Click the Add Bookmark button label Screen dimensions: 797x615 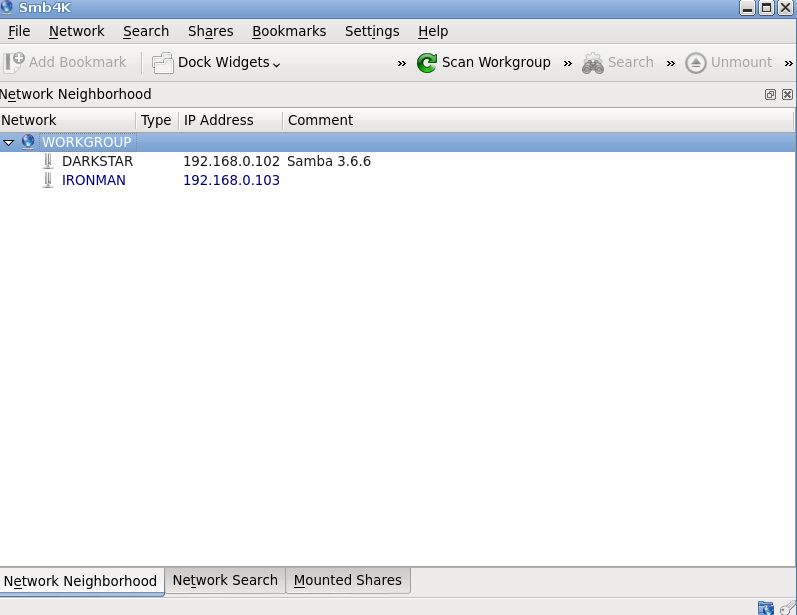point(77,63)
